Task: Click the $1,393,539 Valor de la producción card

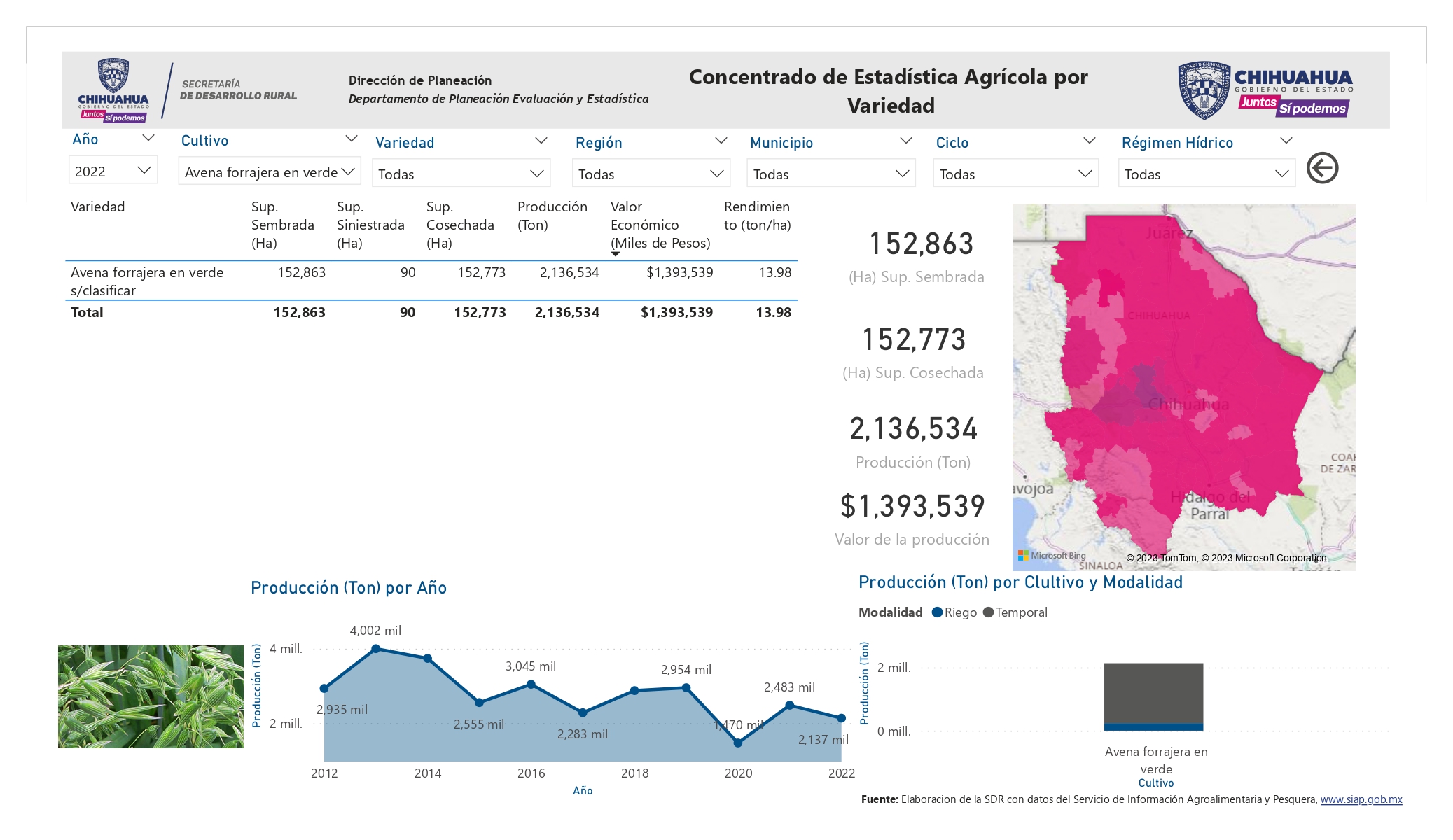Action: point(912,506)
